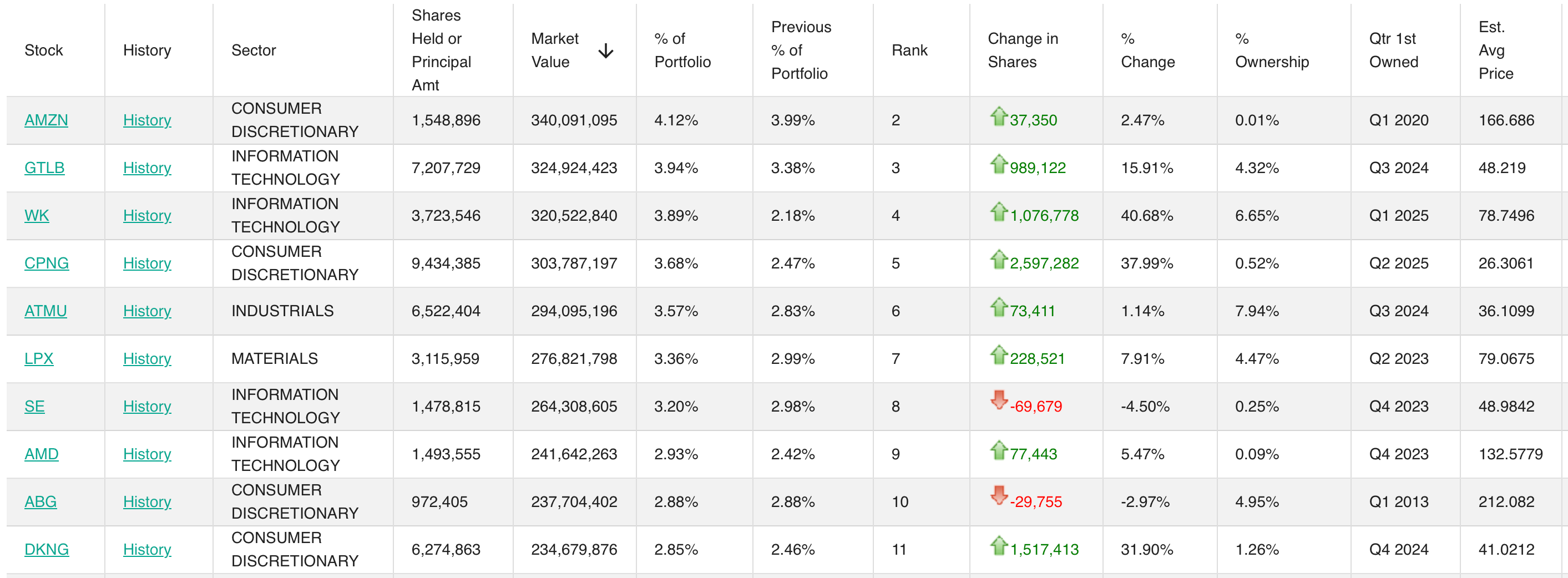View History for DKNG

point(146,549)
